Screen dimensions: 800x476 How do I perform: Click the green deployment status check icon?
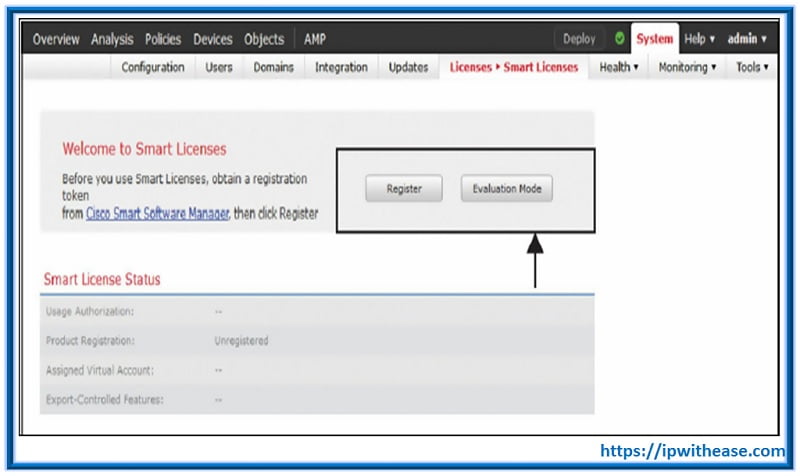(620, 39)
